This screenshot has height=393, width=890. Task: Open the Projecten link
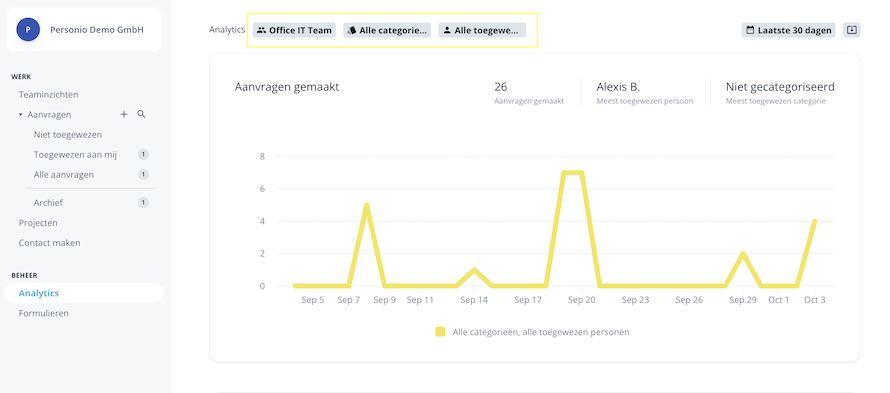(x=38, y=223)
